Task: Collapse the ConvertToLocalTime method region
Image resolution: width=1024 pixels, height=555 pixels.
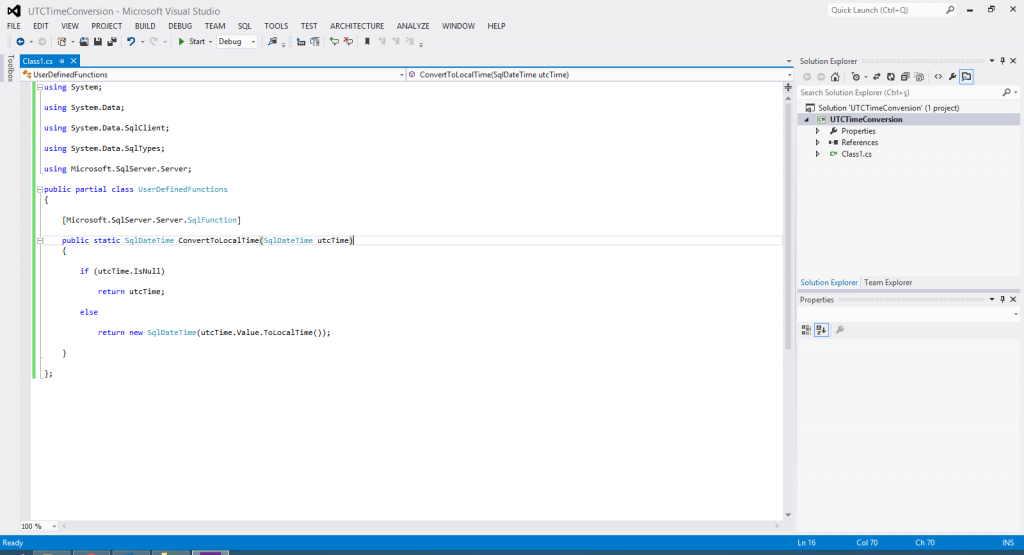Action: 40,241
